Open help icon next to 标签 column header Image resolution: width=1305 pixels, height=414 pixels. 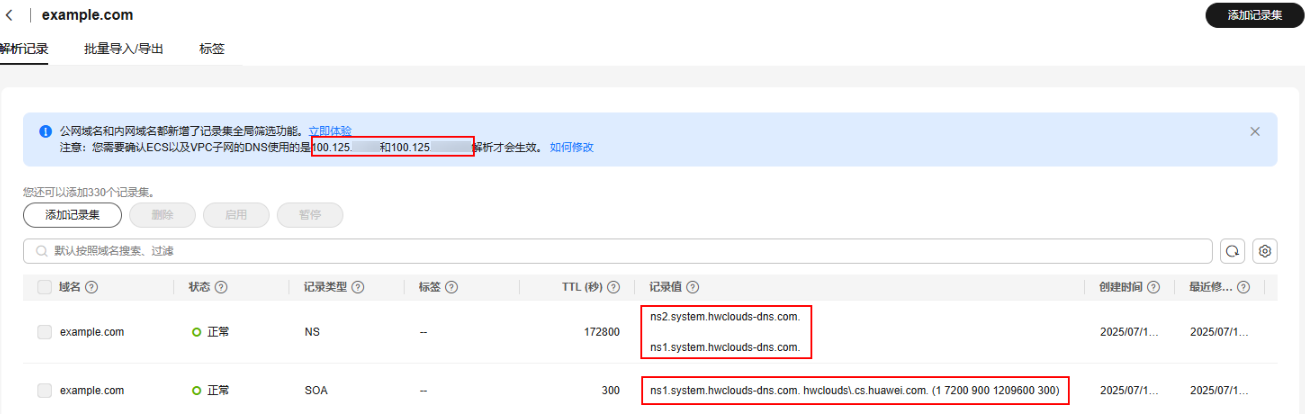coord(450,287)
